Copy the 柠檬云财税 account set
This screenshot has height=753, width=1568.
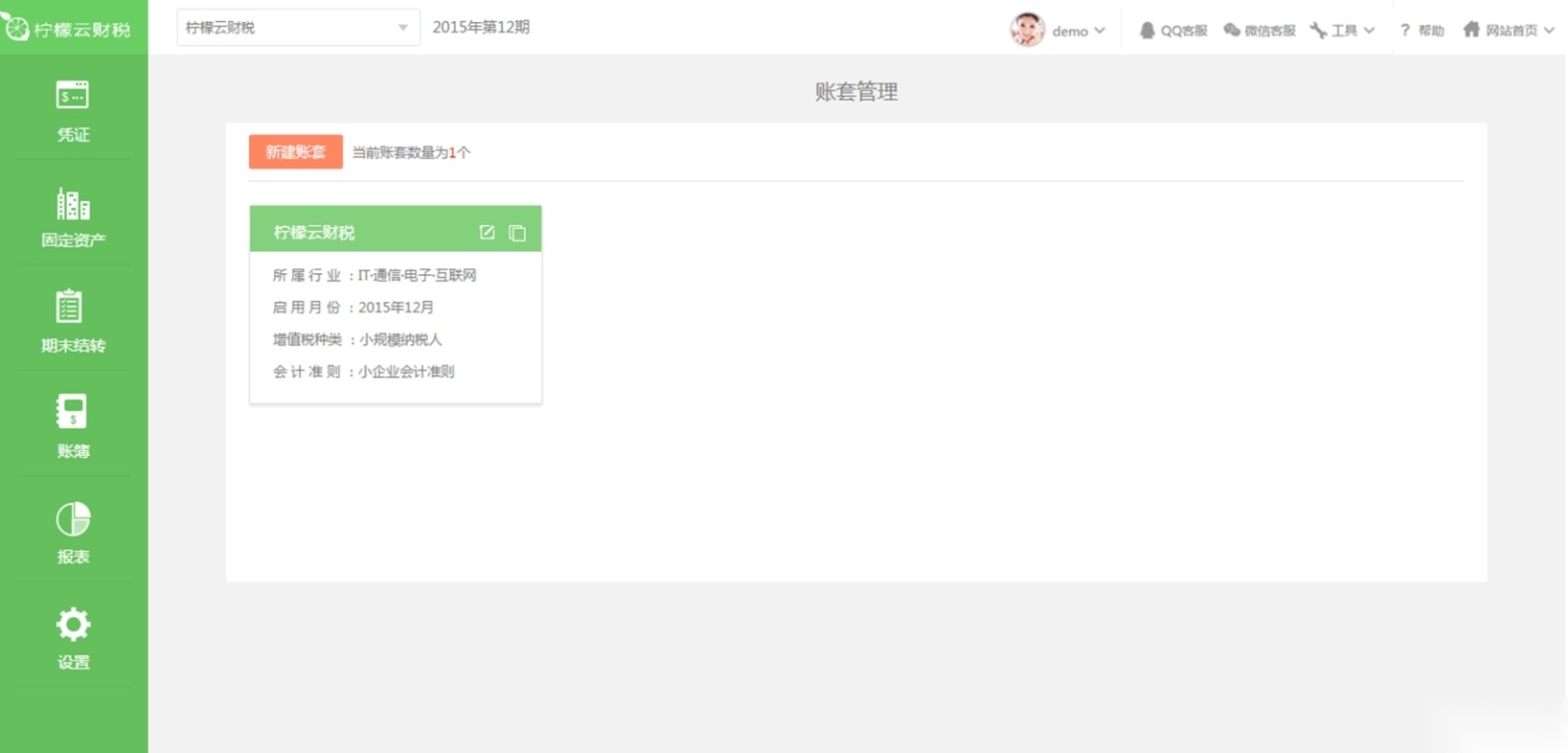[517, 233]
